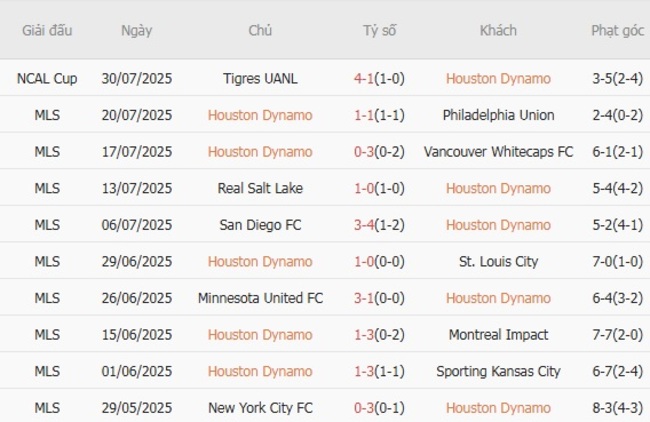
Task: Click Houston Dynamo in the 20/07/2025 row
Action: pyautogui.click(x=260, y=115)
